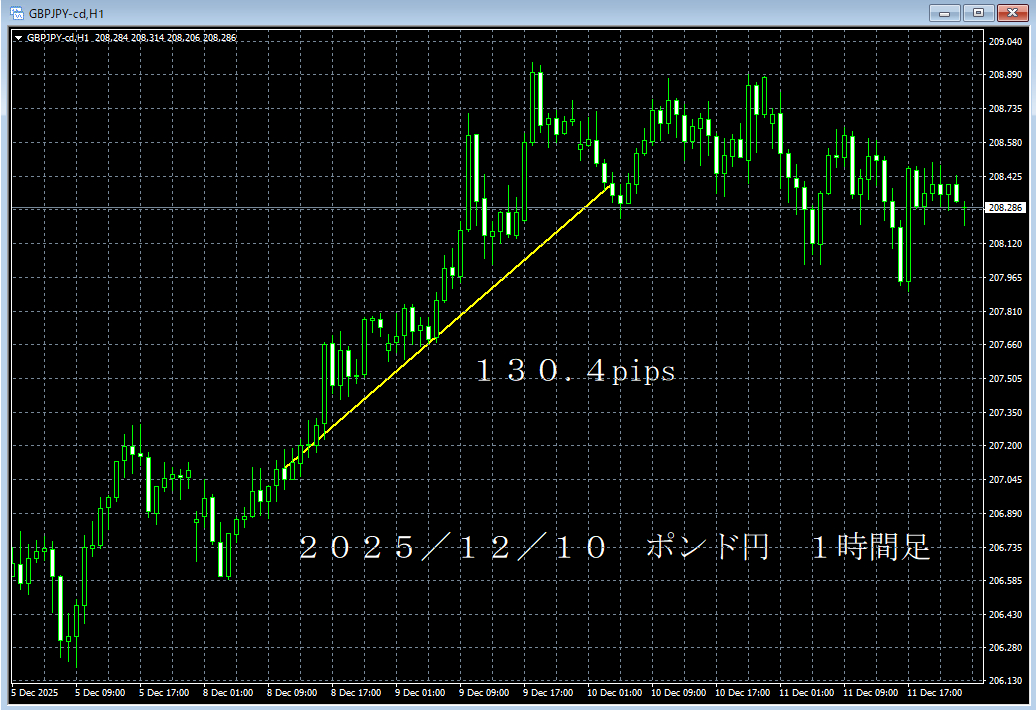Image resolution: width=1036 pixels, height=710 pixels.
Task: Click the OHLC values 208.284 208.314 208.206 208.286
Action: click(x=166, y=38)
